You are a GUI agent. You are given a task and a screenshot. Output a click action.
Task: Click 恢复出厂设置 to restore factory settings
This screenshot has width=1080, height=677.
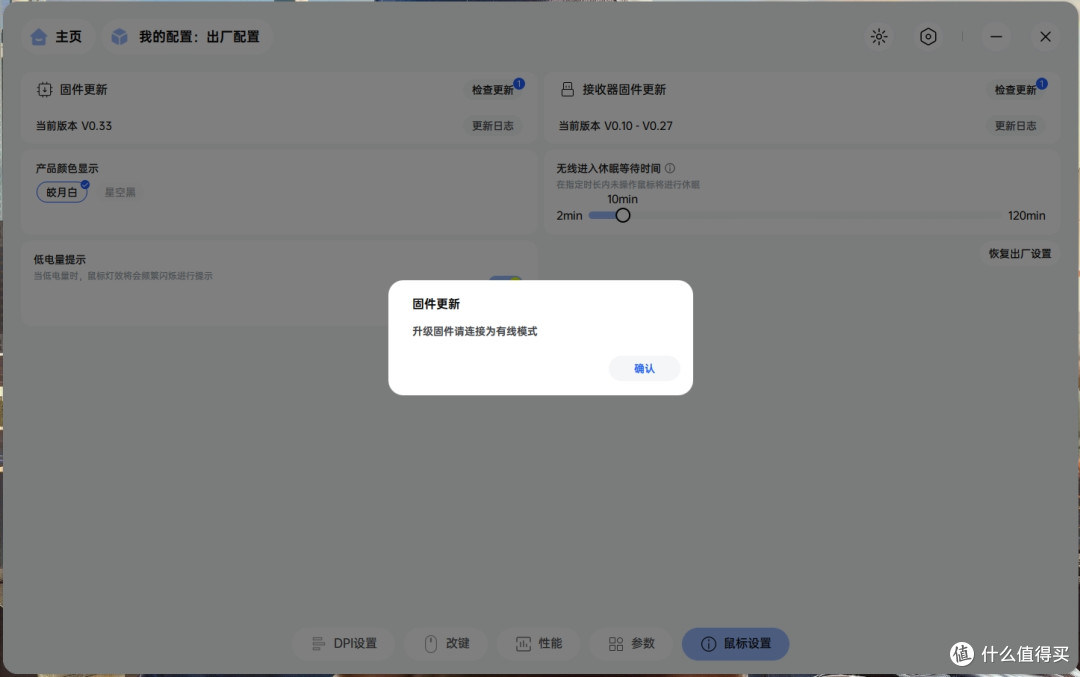(1019, 253)
